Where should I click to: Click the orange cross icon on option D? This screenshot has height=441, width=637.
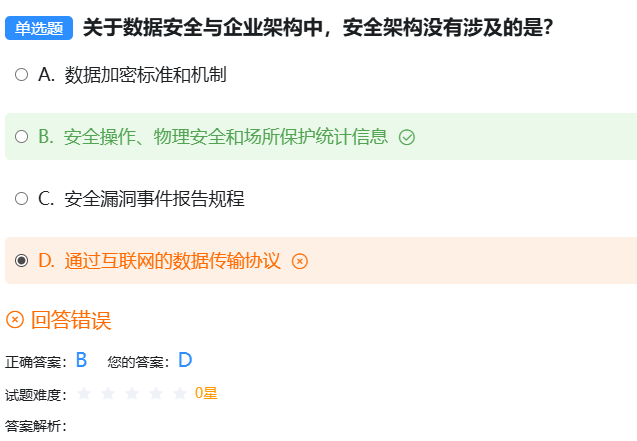(299, 261)
